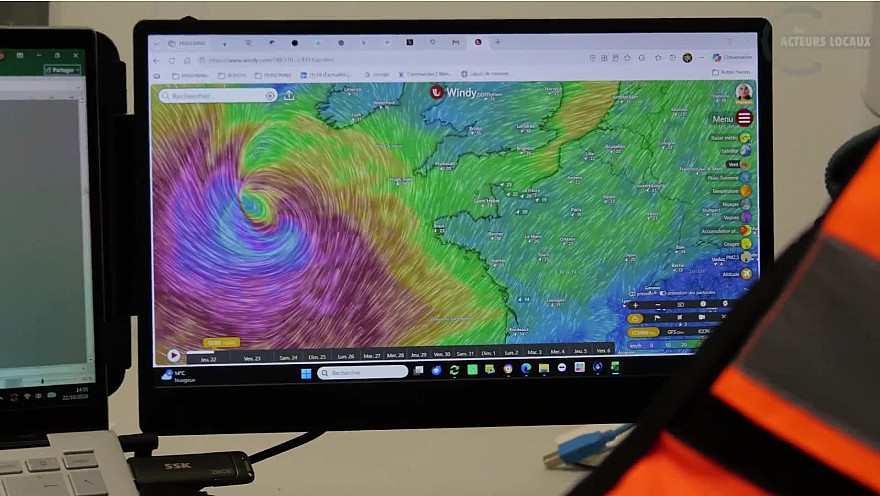880x496 pixels.
Task: Open the Windows Start menu
Action: pyautogui.click(x=306, y=373)
